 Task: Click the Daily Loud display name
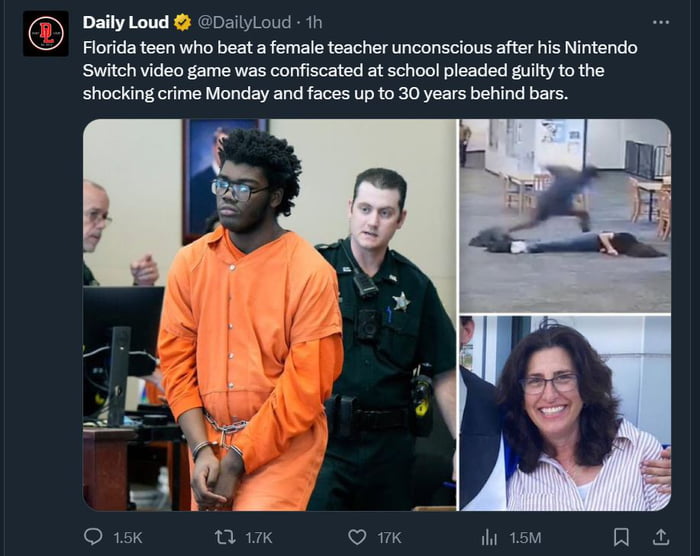click(x=125, y=22)
